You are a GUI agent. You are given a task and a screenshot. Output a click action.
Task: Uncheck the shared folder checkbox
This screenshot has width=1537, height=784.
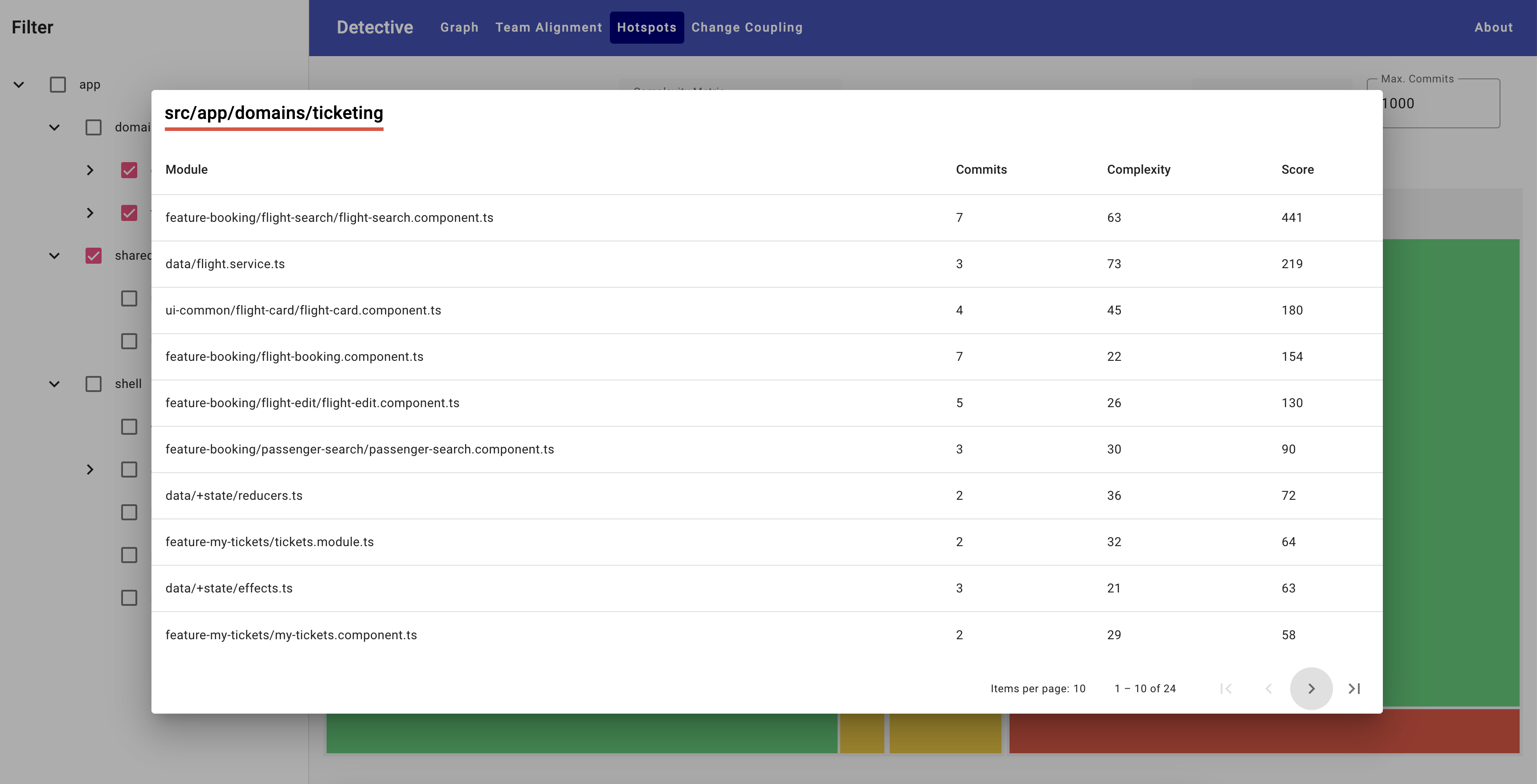tap(94, 256)
